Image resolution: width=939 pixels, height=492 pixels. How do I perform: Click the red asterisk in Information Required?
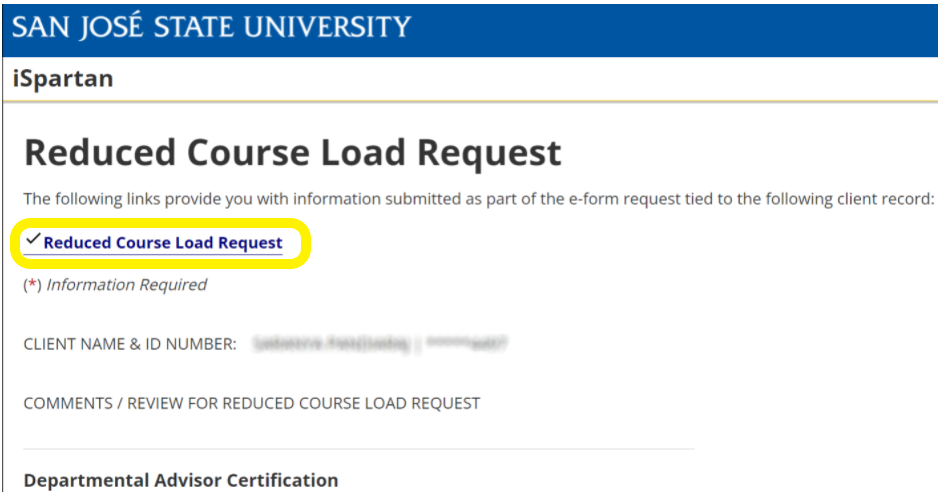tap(31, 285)
